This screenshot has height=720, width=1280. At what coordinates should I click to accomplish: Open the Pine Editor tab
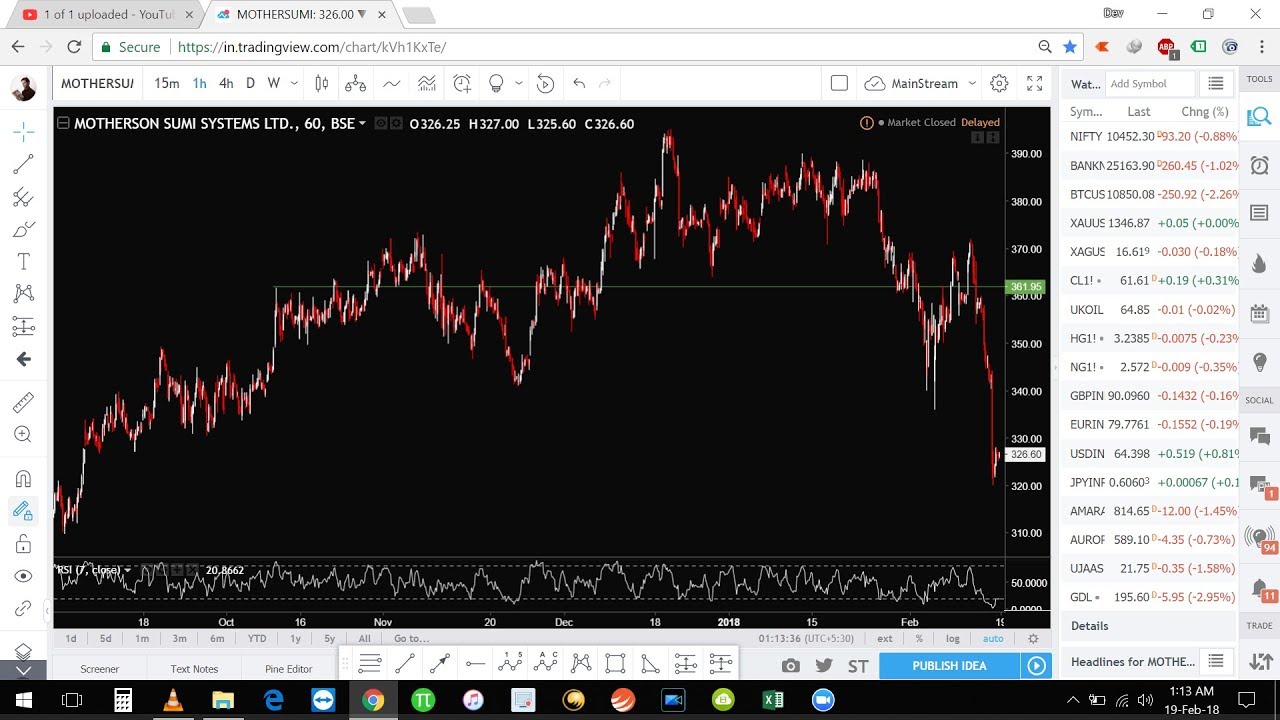pos(289,669)
